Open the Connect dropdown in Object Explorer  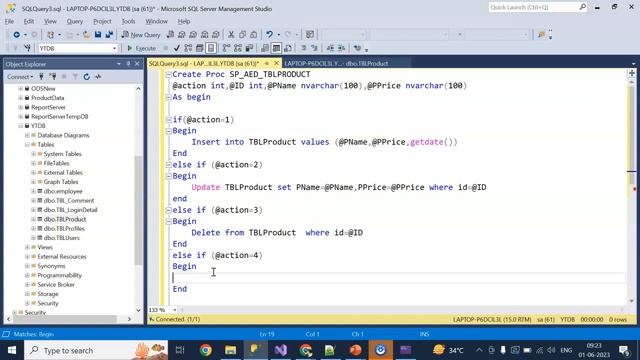[x=20, y=76]
